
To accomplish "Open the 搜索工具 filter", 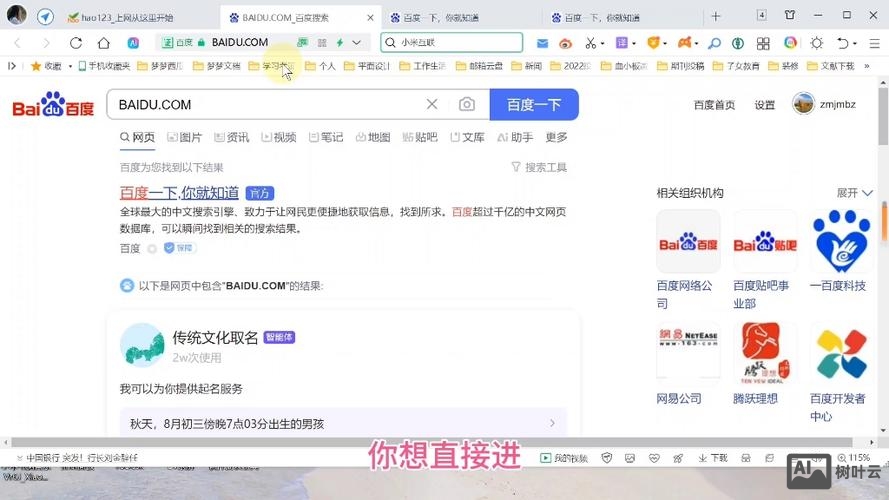I will click(x=539, y=167).
